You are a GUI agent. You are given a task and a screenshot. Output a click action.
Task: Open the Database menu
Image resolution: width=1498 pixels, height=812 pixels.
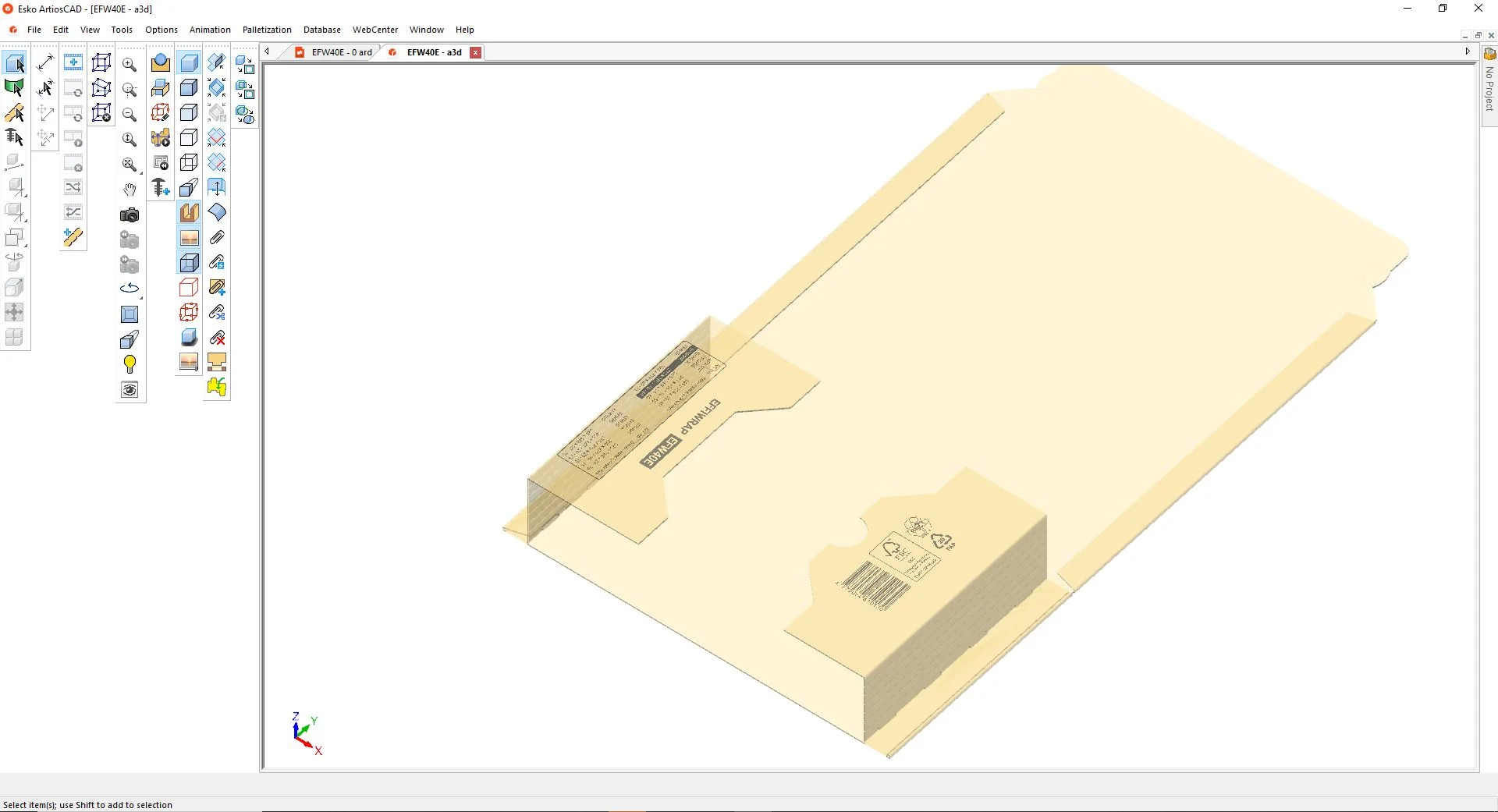tap(322, 30)
